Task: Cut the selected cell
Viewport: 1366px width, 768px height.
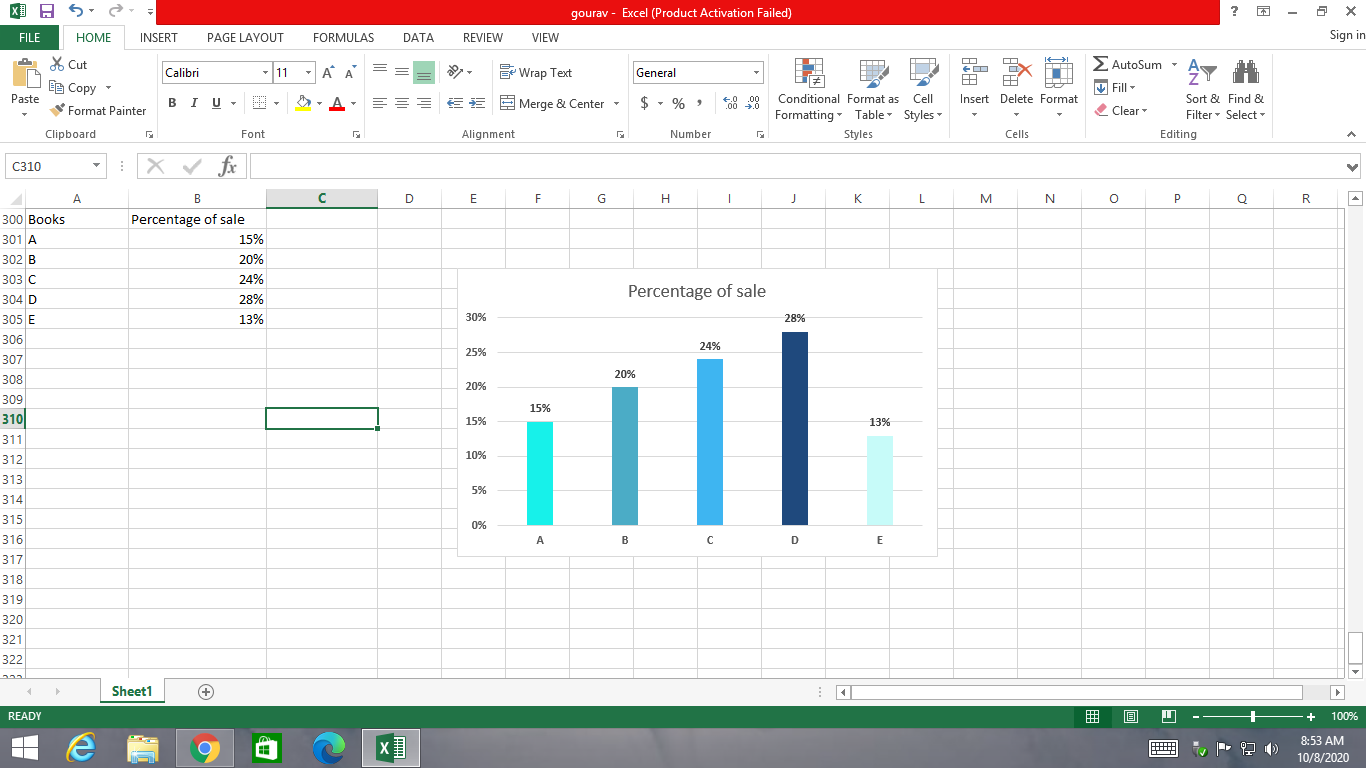Action: pyautogui.click(x=68, y=65)
